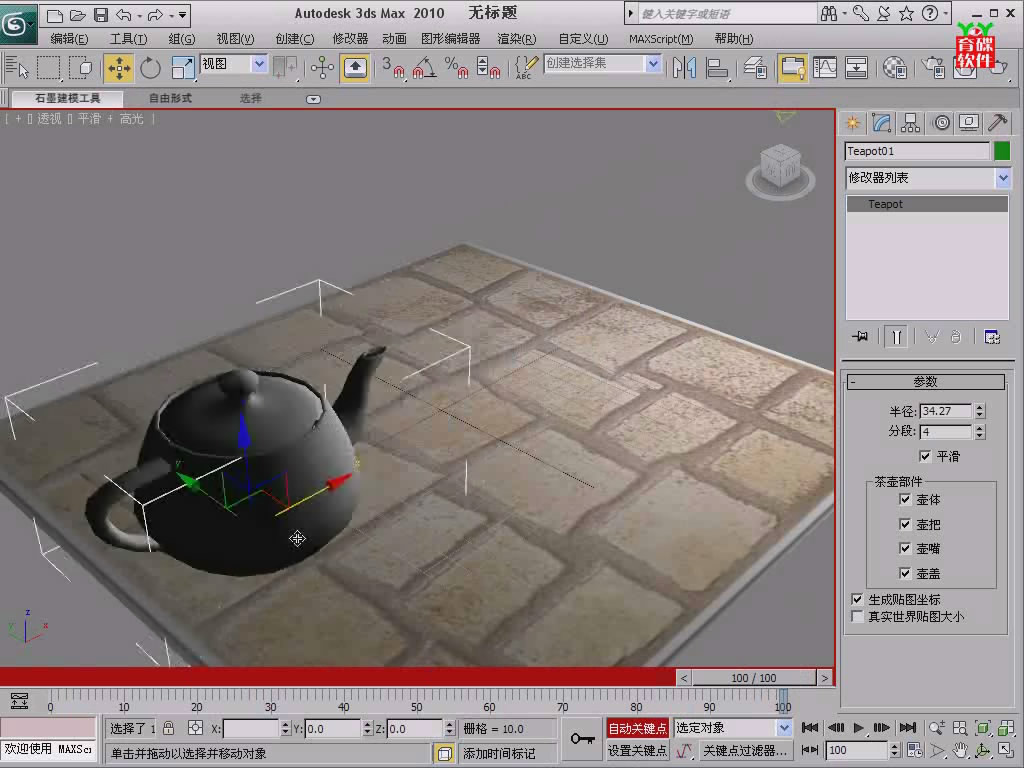The image size is (1024, 768).
Task: Toggle the 自动关键点 auto key button
Action: click(x=637, y=728)
